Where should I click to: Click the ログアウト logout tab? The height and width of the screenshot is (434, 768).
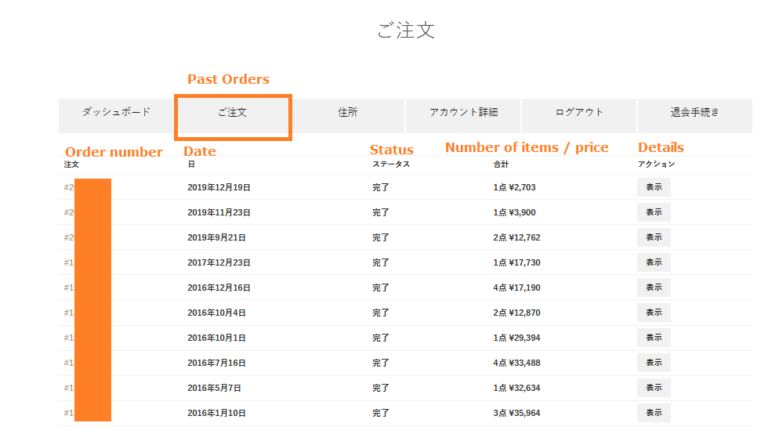[579, 113]
